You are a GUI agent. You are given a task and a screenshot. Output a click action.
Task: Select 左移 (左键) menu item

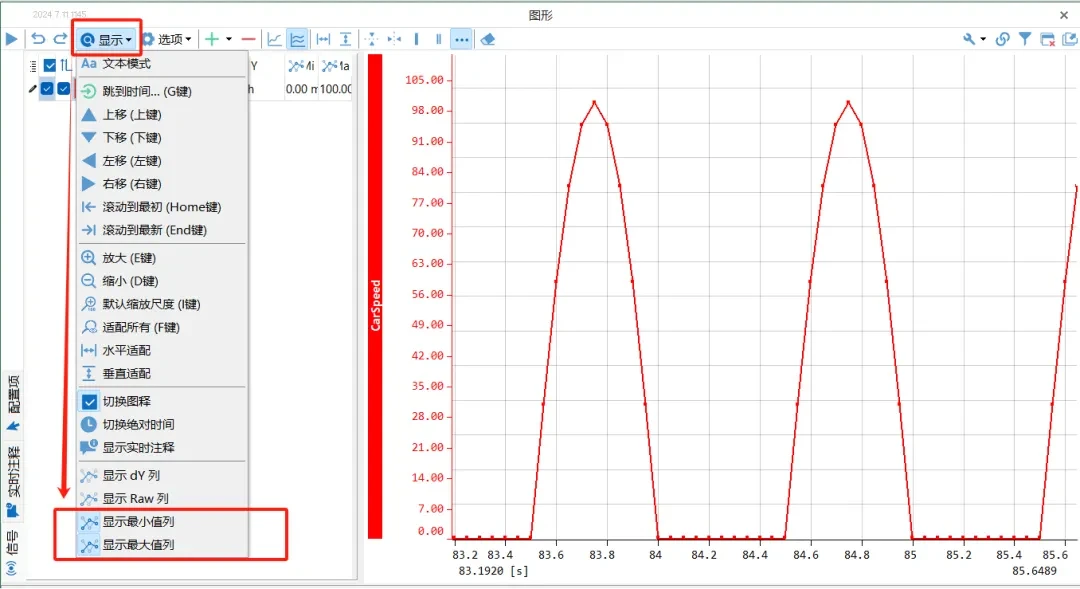coord(163,161)
